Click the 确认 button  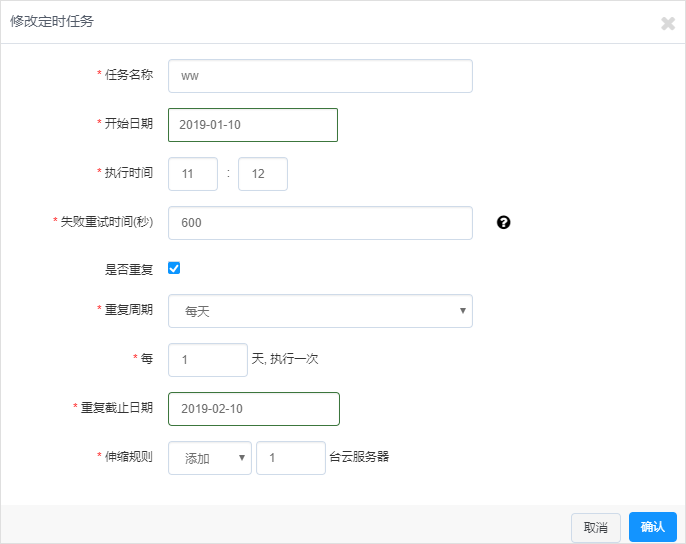point(652,527)
